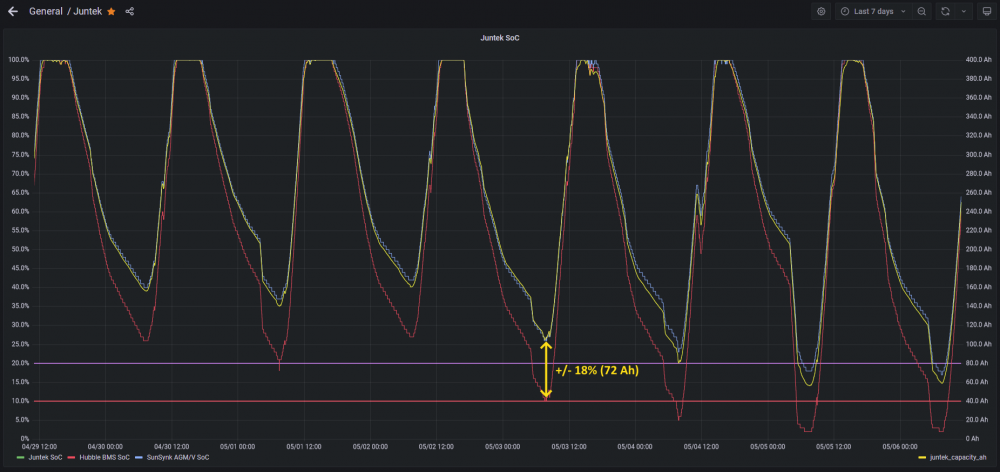Open the share dashboard icon

click(129, 11)
